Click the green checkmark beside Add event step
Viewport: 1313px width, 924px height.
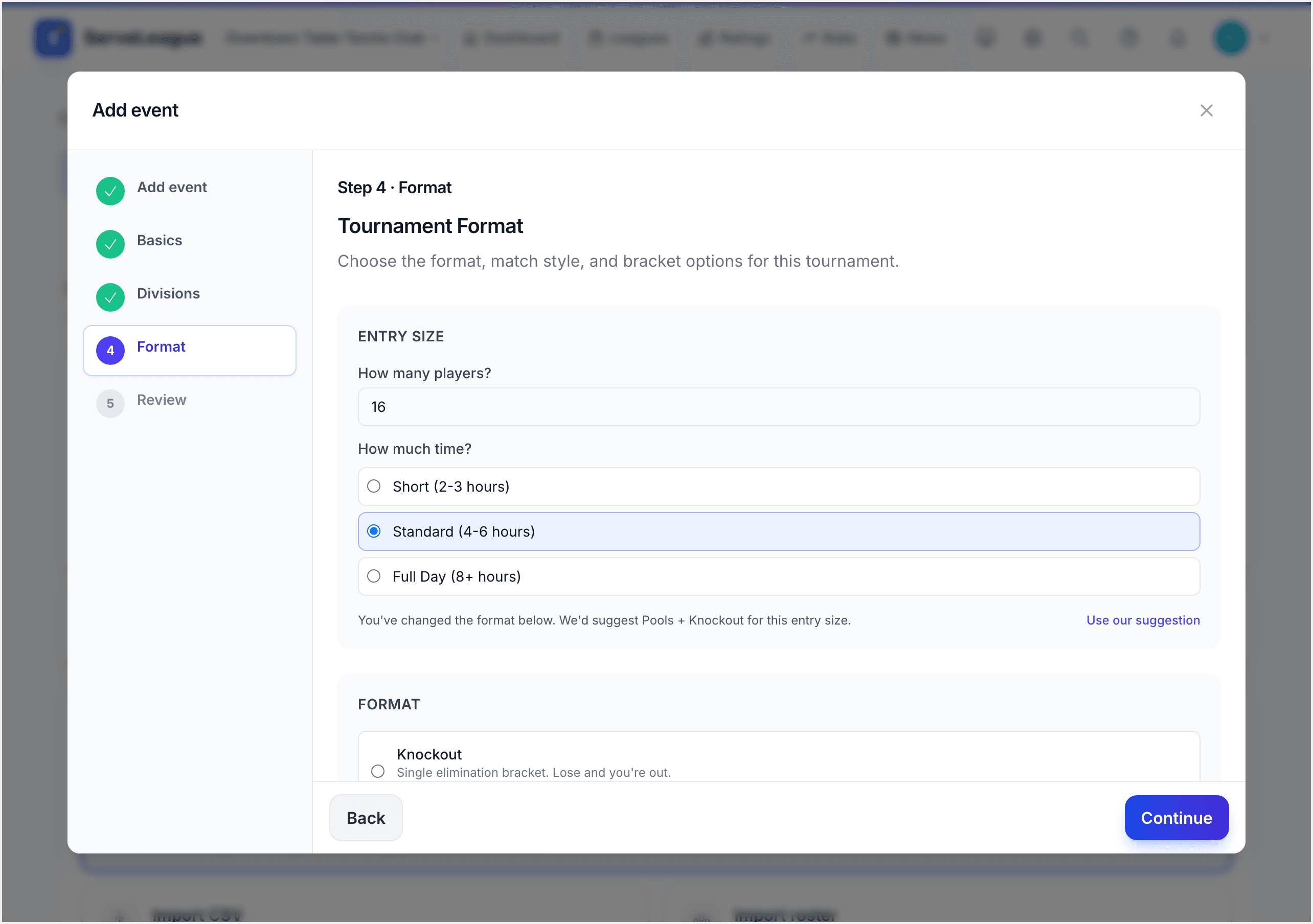(110, 191)
